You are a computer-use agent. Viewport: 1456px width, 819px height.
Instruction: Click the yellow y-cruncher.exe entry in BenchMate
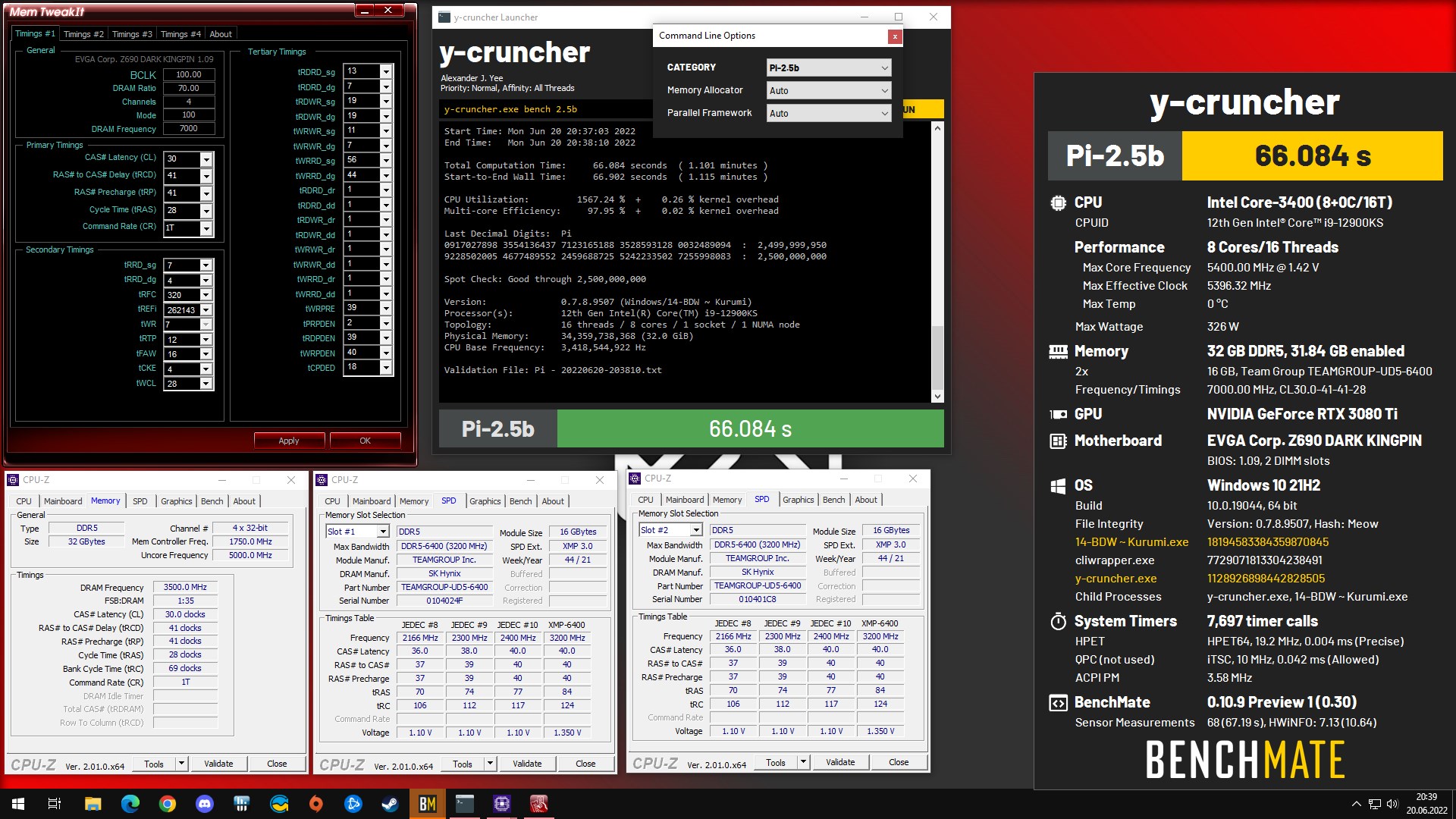(1116, 579)
